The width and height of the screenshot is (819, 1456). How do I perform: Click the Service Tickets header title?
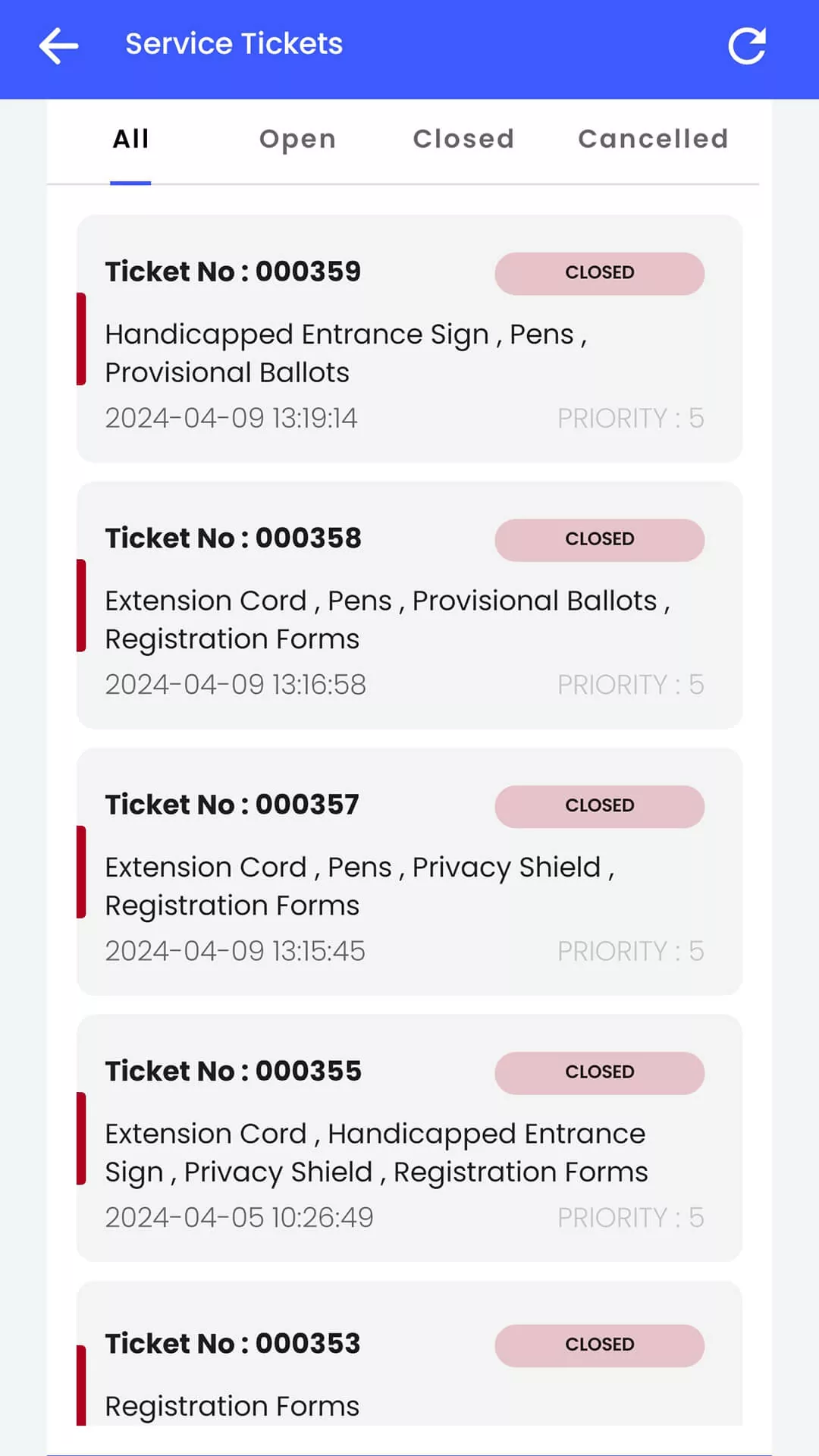(x=234, y=44)
